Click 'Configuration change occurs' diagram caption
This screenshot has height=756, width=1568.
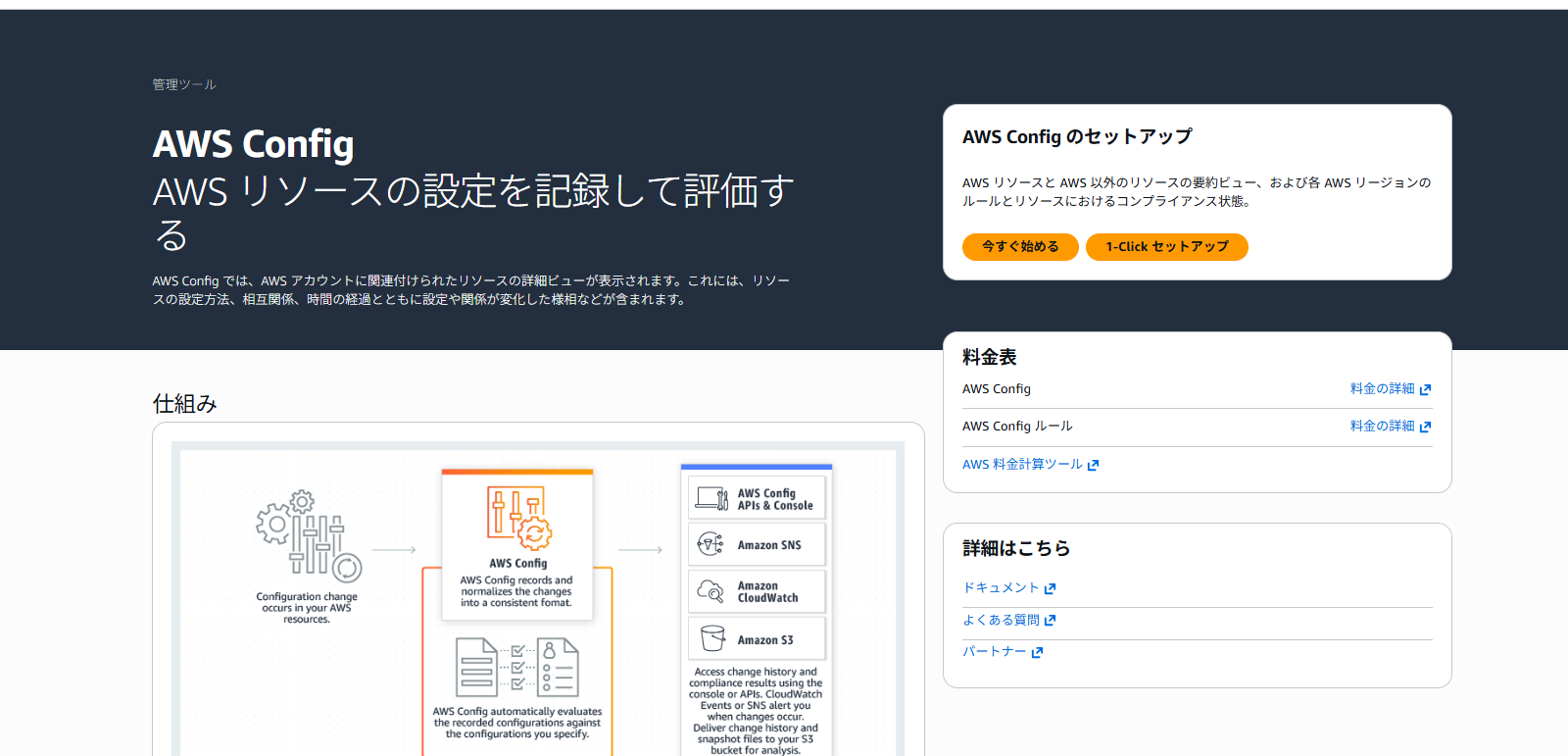pyautogui.click(x=307, y=608)
